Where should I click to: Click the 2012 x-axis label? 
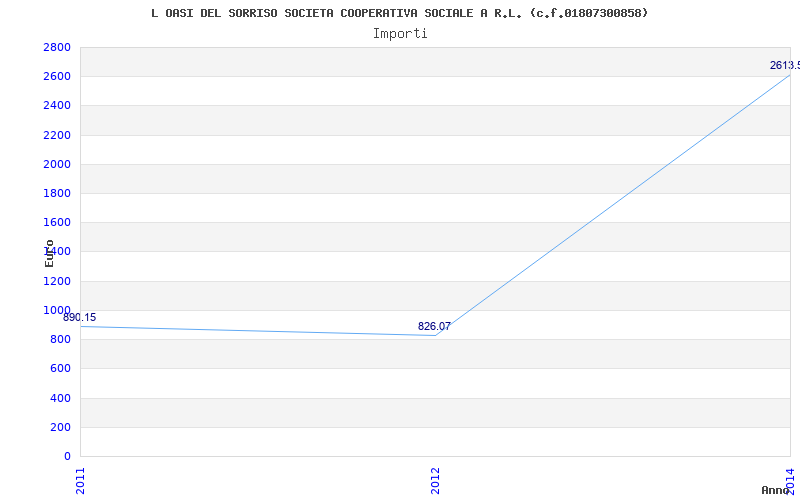[435, 481]
